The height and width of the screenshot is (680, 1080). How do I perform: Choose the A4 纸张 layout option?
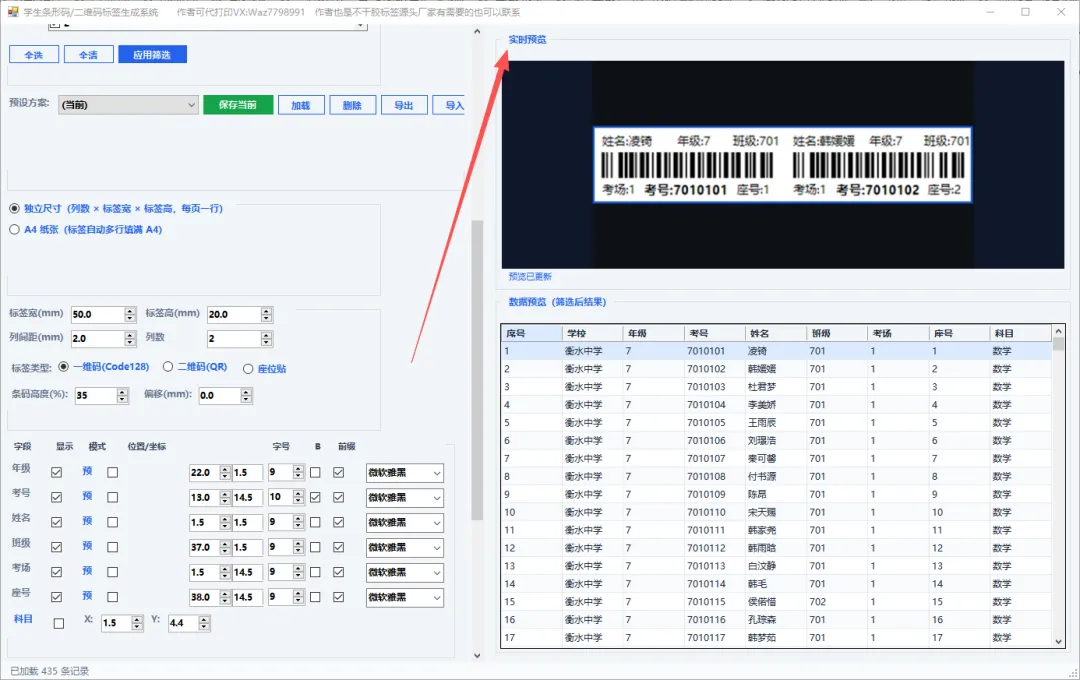click(x=14, y=229)
